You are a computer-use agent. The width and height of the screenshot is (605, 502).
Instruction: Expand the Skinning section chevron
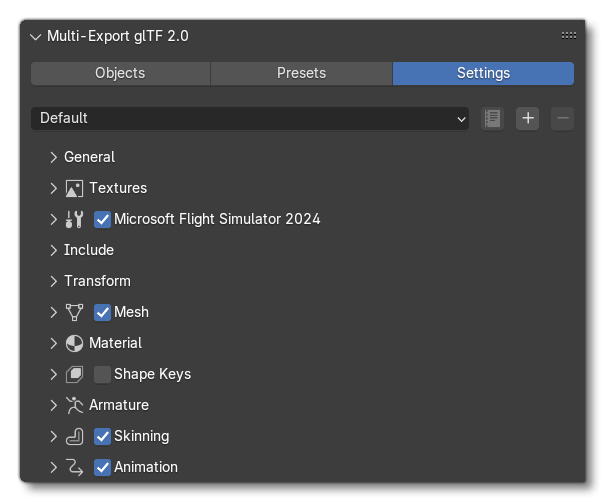click(x=53, y=436)
